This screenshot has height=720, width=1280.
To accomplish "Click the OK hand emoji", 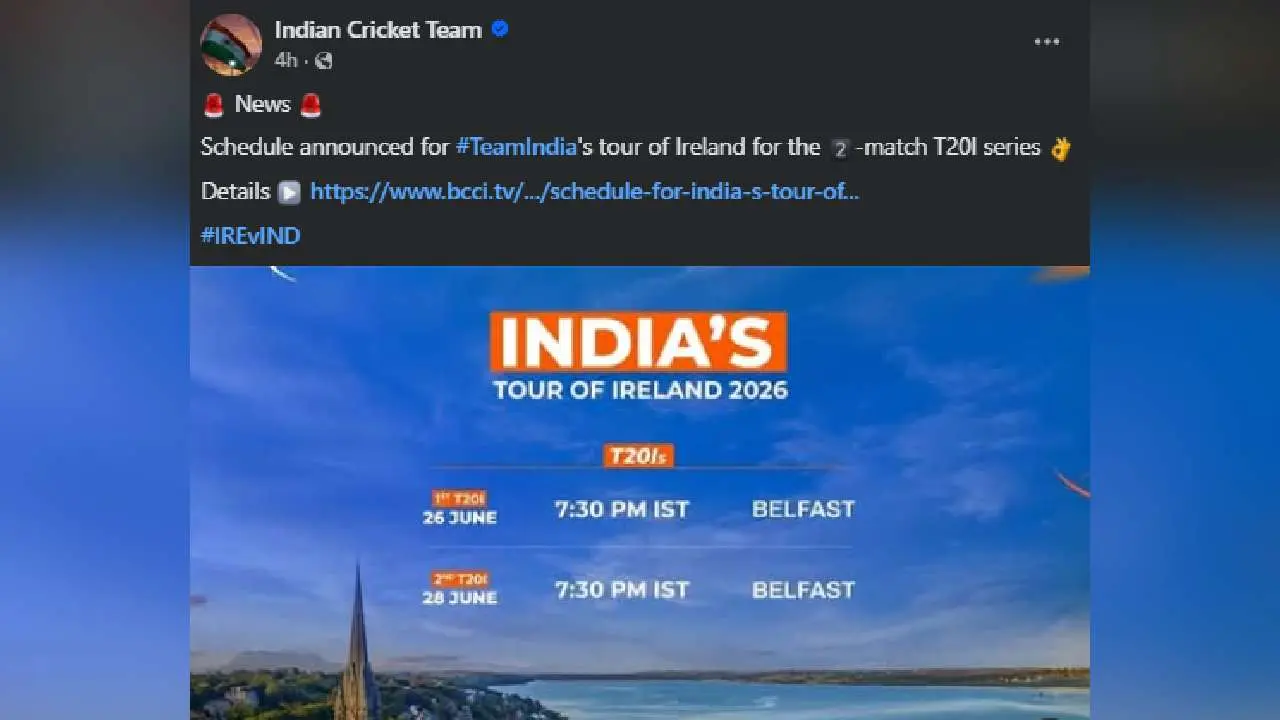I will [x=1060, y=148].
